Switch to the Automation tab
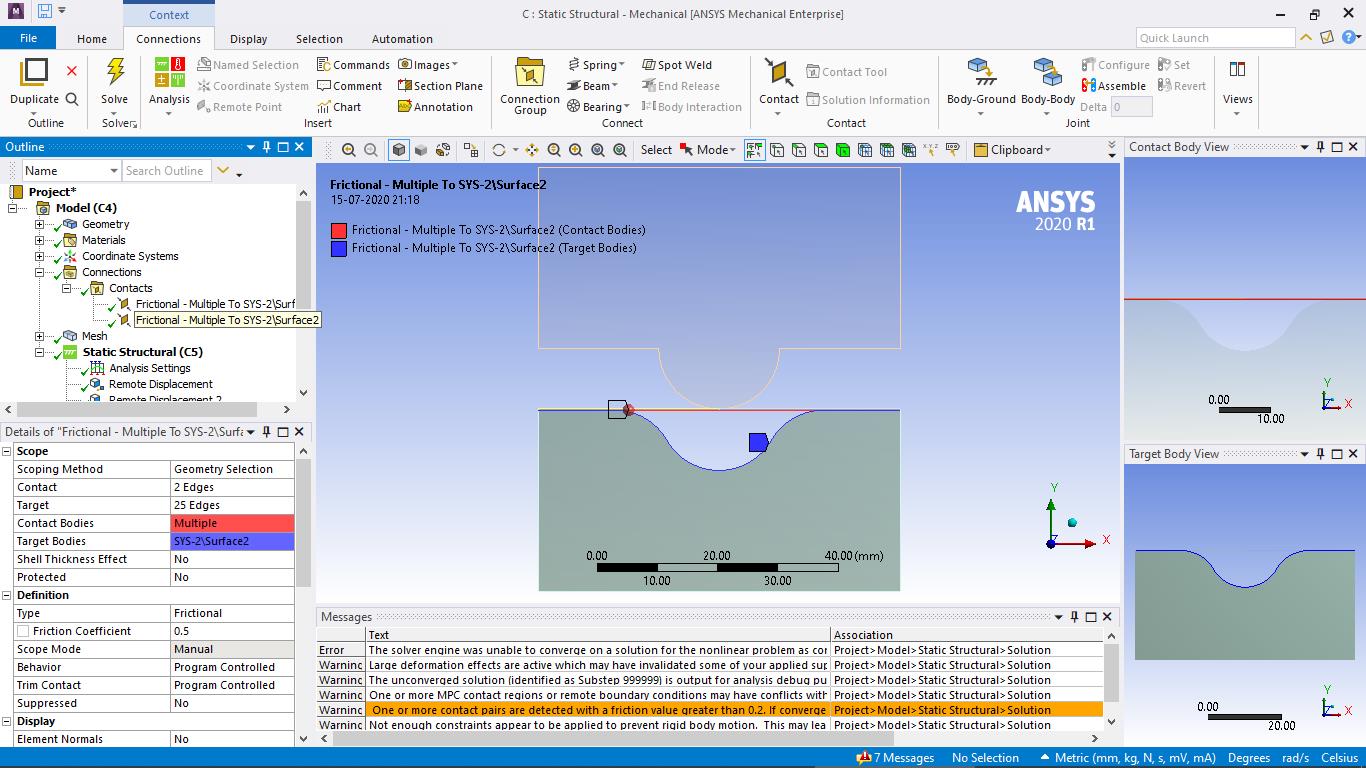Viewport: 1366px width, 768px height. point(402,39)
